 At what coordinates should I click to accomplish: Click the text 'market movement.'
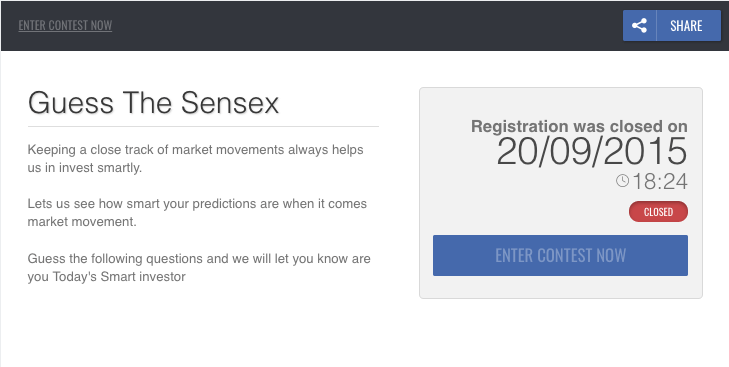click(x=82, y=222)
